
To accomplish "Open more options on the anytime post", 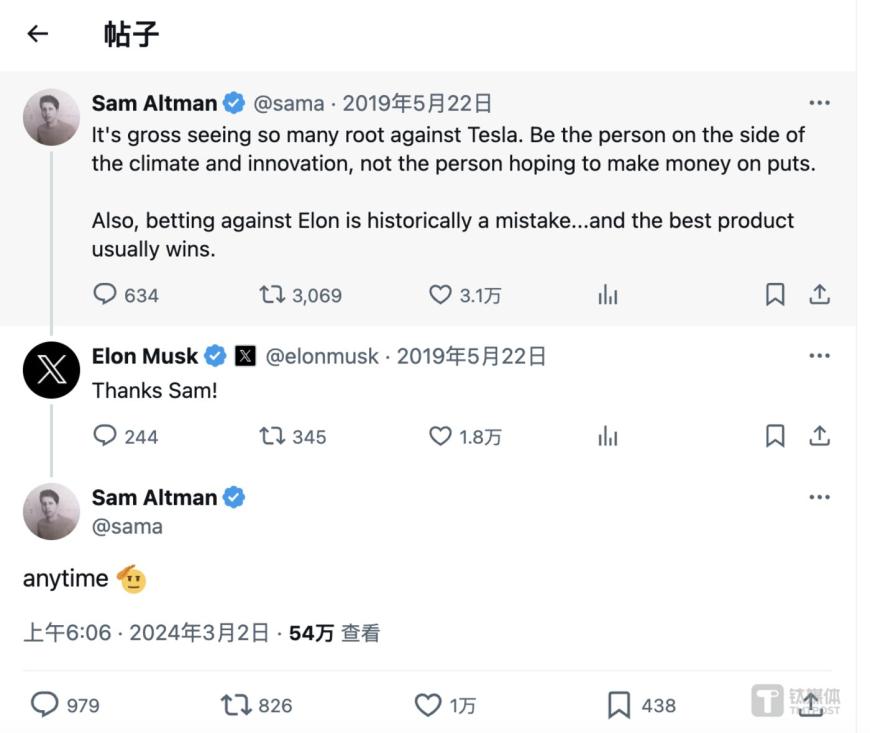I will tap(819, 497).
